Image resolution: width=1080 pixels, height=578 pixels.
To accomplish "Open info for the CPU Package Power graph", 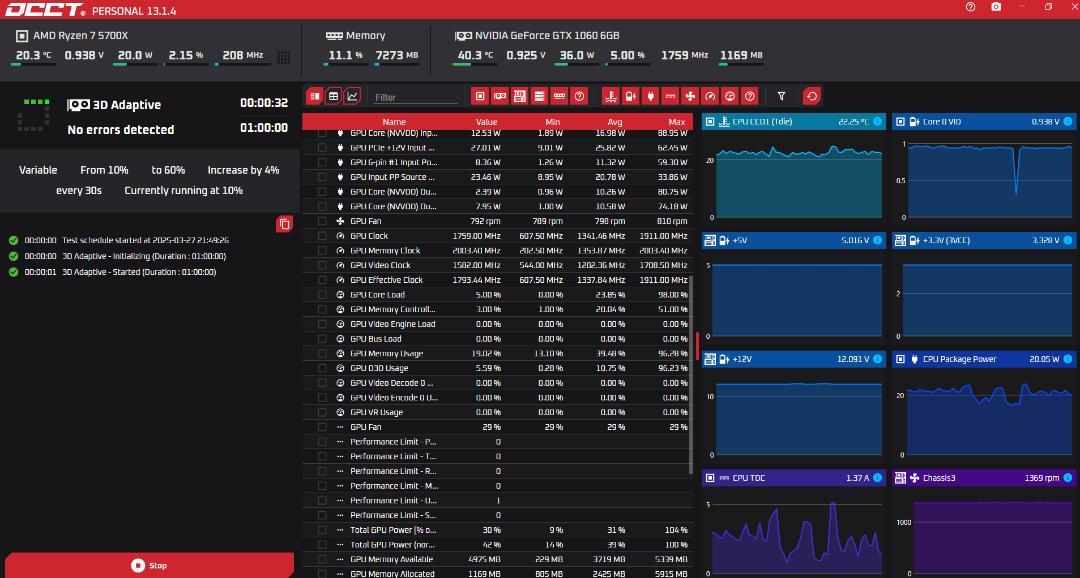I will [x=1068, y=359].
